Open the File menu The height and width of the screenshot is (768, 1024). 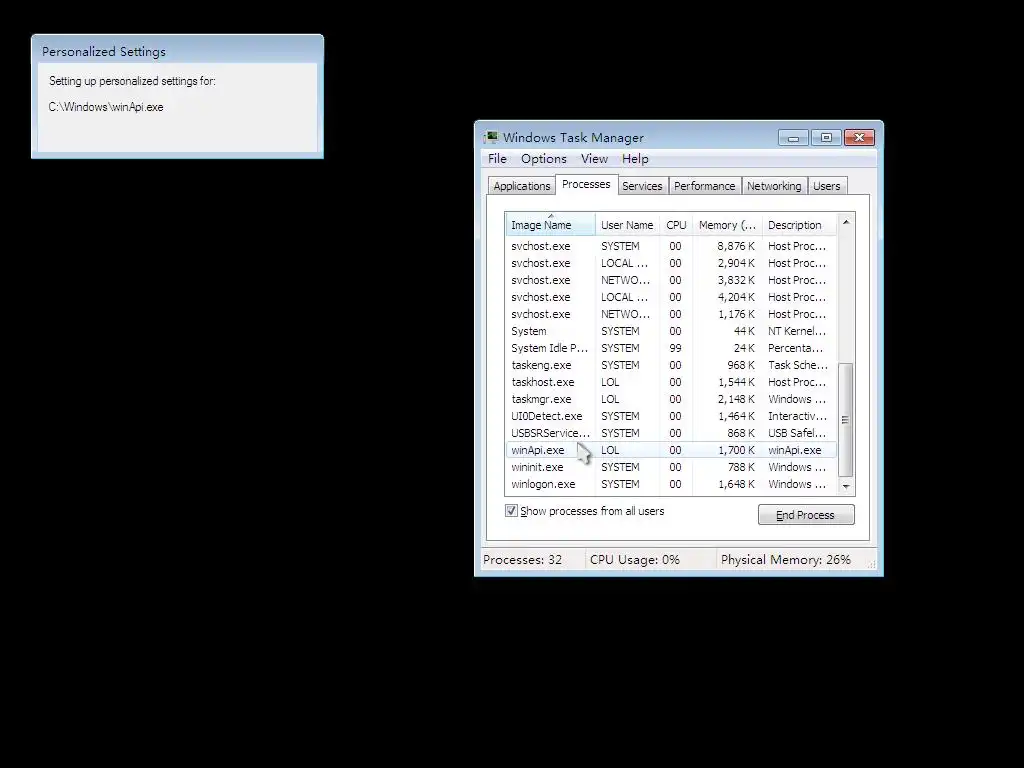[497, 159]
